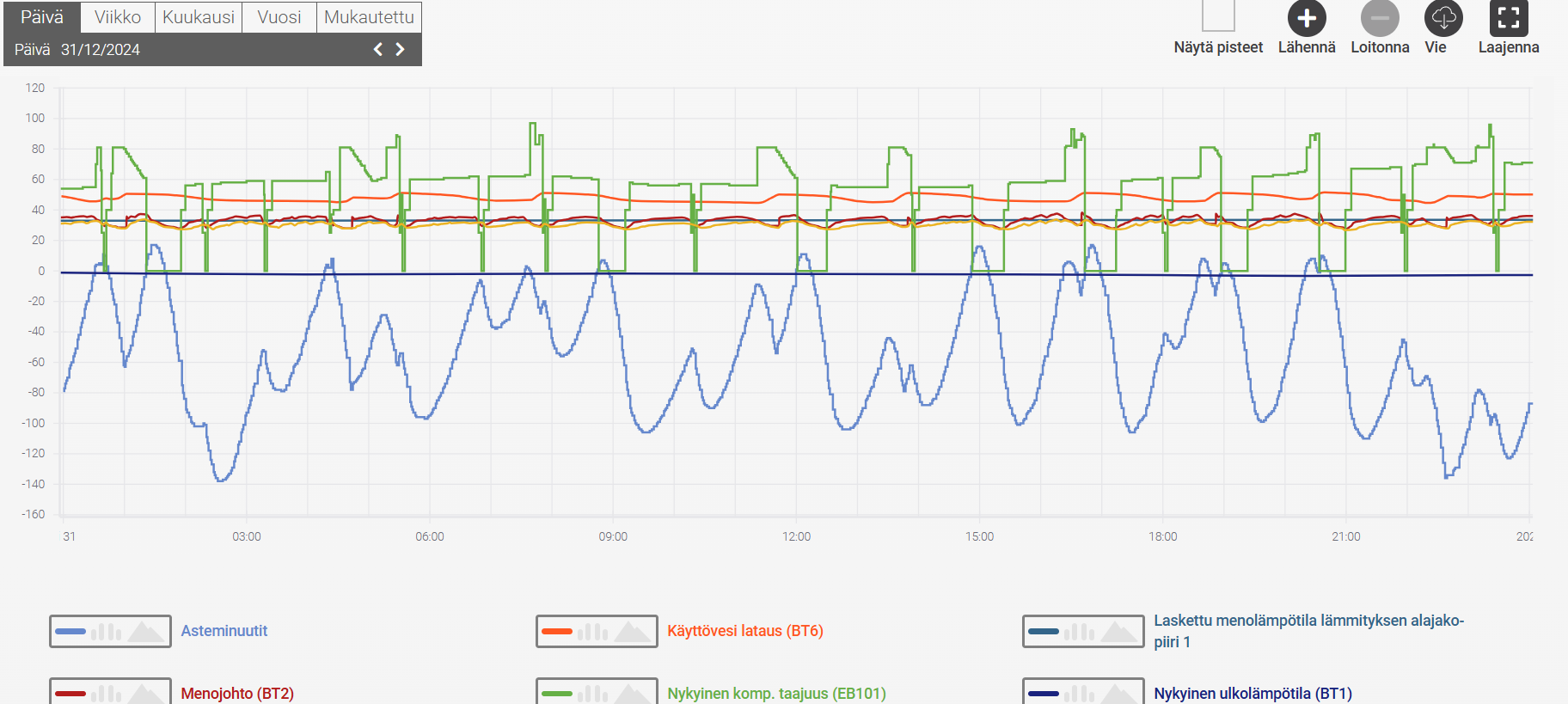Click the Käyttövesi lataus (BT6) legend label

point(745,631)
